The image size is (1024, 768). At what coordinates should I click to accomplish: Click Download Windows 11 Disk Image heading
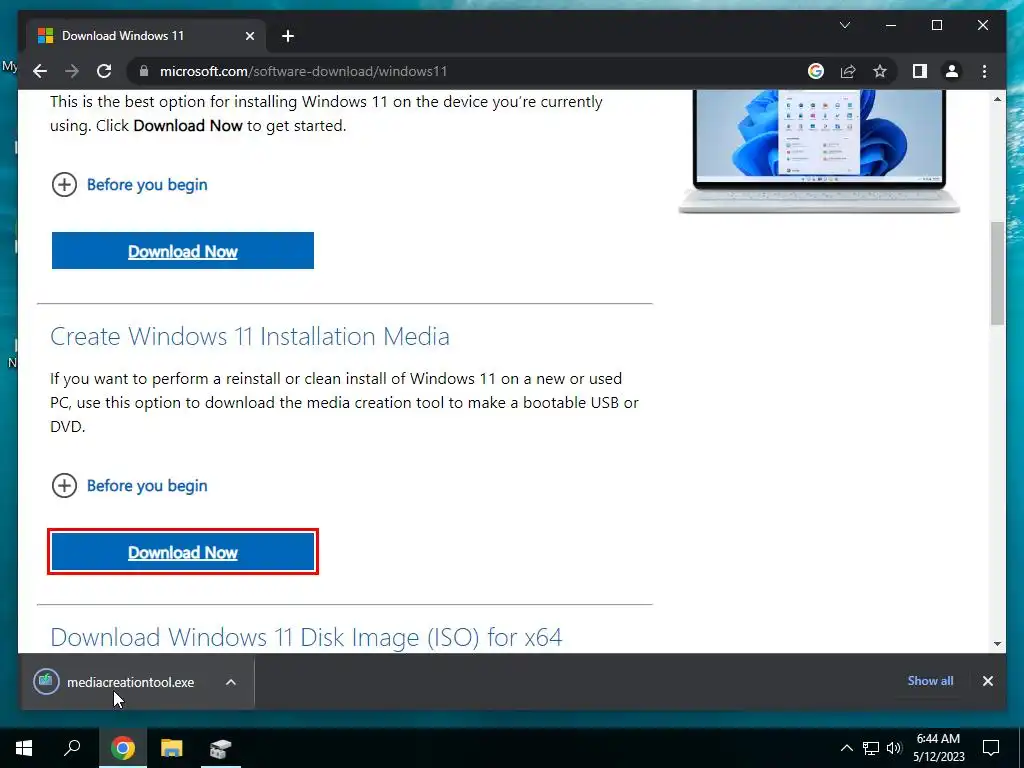(306, 637)
